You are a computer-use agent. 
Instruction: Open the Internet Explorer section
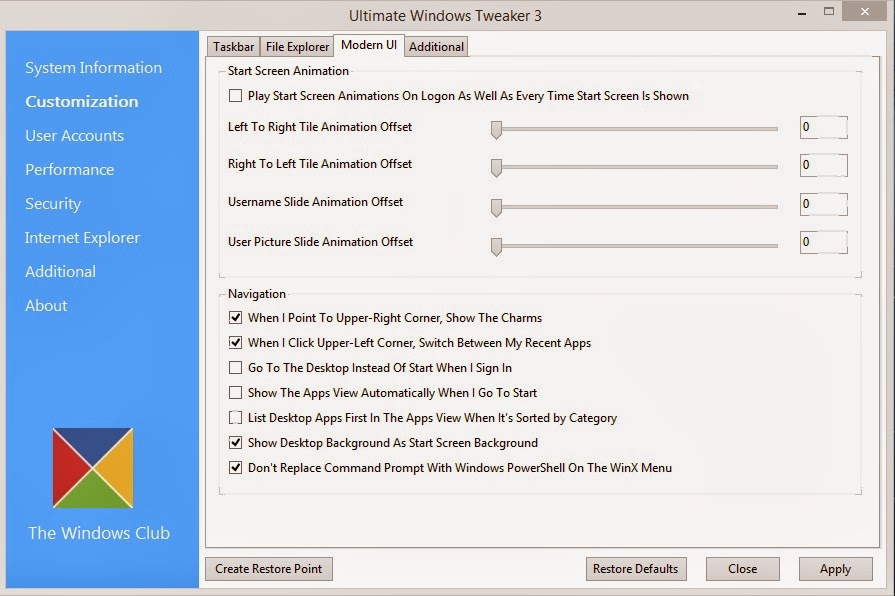(82, 237)
